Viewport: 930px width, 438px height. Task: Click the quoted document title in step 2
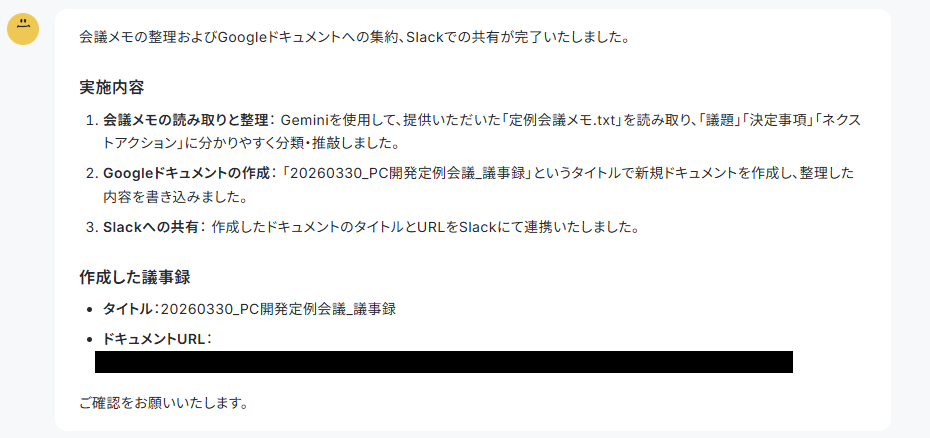(x=407, y=174)
